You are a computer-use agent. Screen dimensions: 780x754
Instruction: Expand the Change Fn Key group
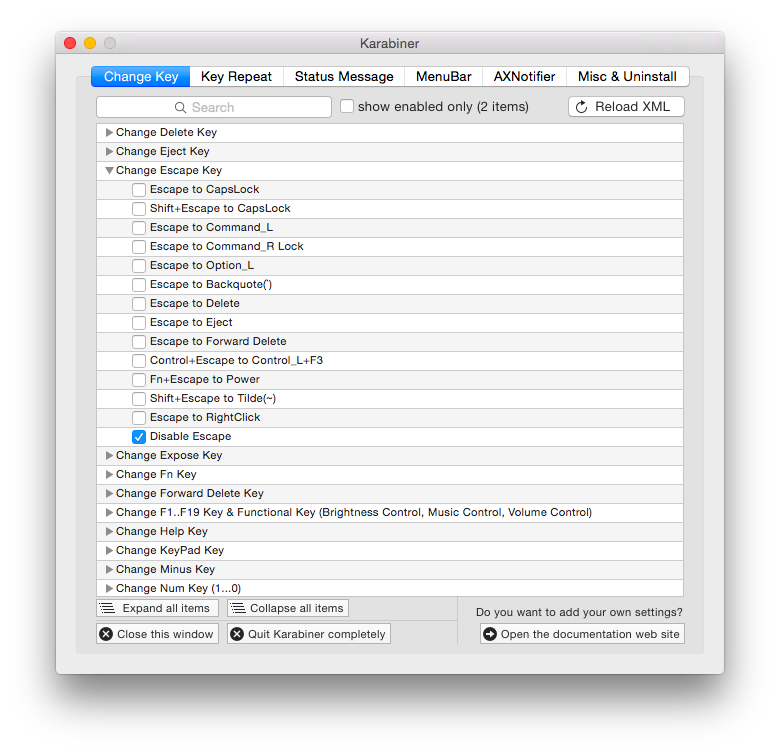109,474
